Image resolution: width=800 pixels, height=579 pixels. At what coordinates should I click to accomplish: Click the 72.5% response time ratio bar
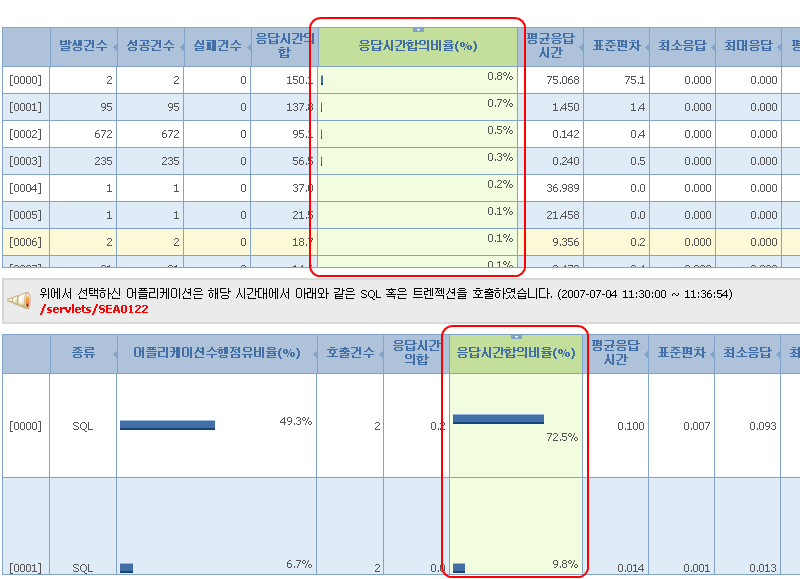(498, 419)
